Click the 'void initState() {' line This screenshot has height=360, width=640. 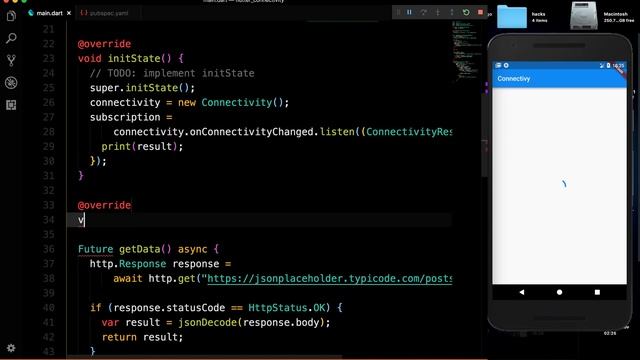point(131,59)
